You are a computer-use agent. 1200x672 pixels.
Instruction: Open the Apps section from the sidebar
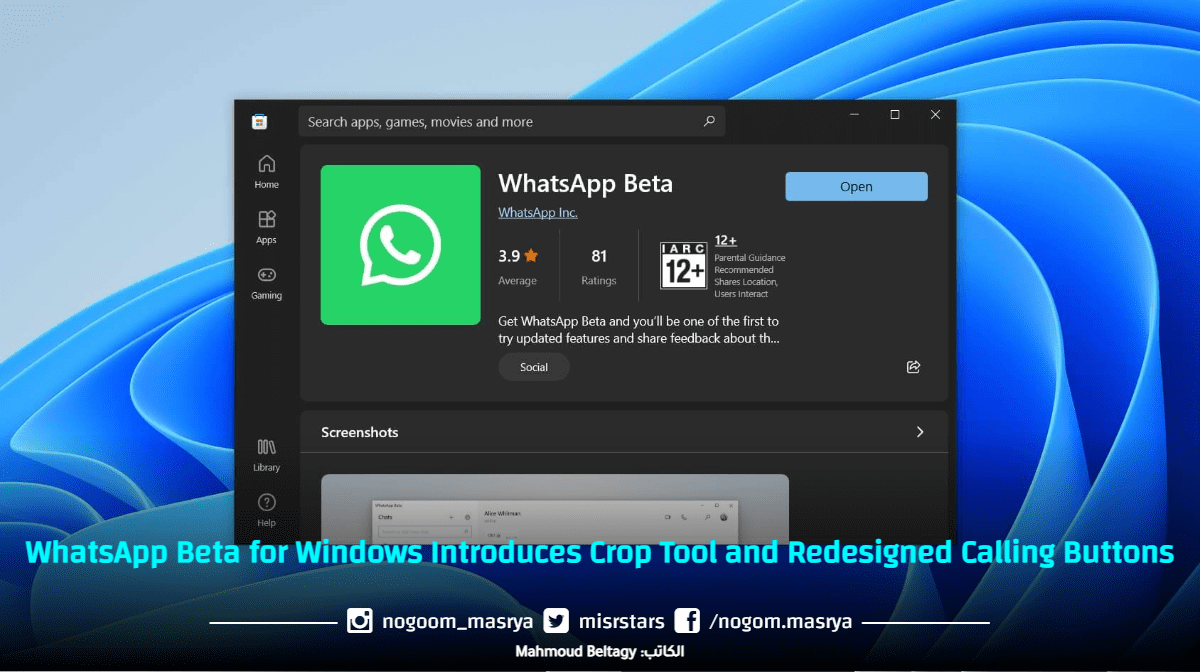click(266, 226)
